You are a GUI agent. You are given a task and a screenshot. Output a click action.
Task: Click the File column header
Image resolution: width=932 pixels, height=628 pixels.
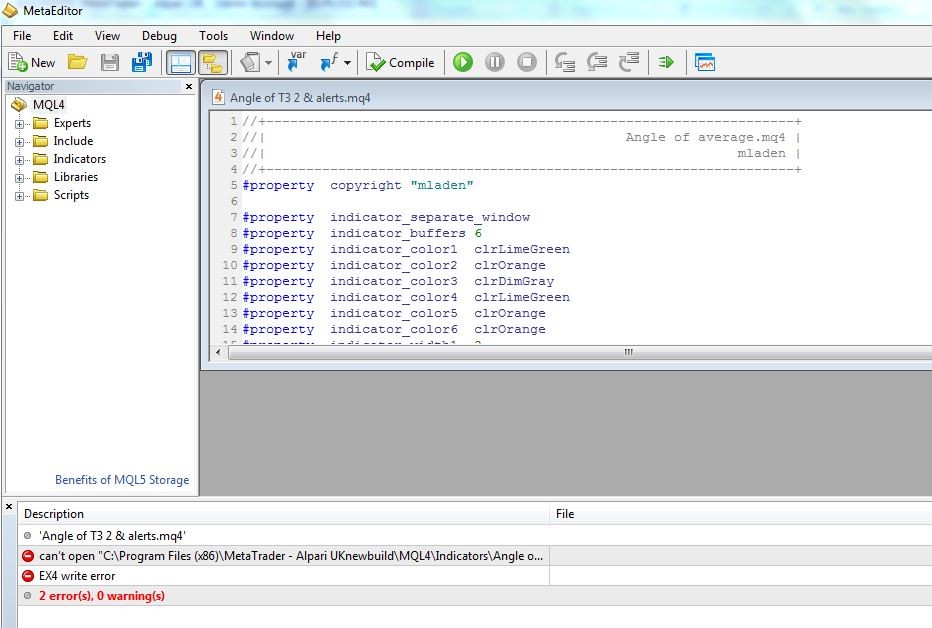click(x=741, y=513)
